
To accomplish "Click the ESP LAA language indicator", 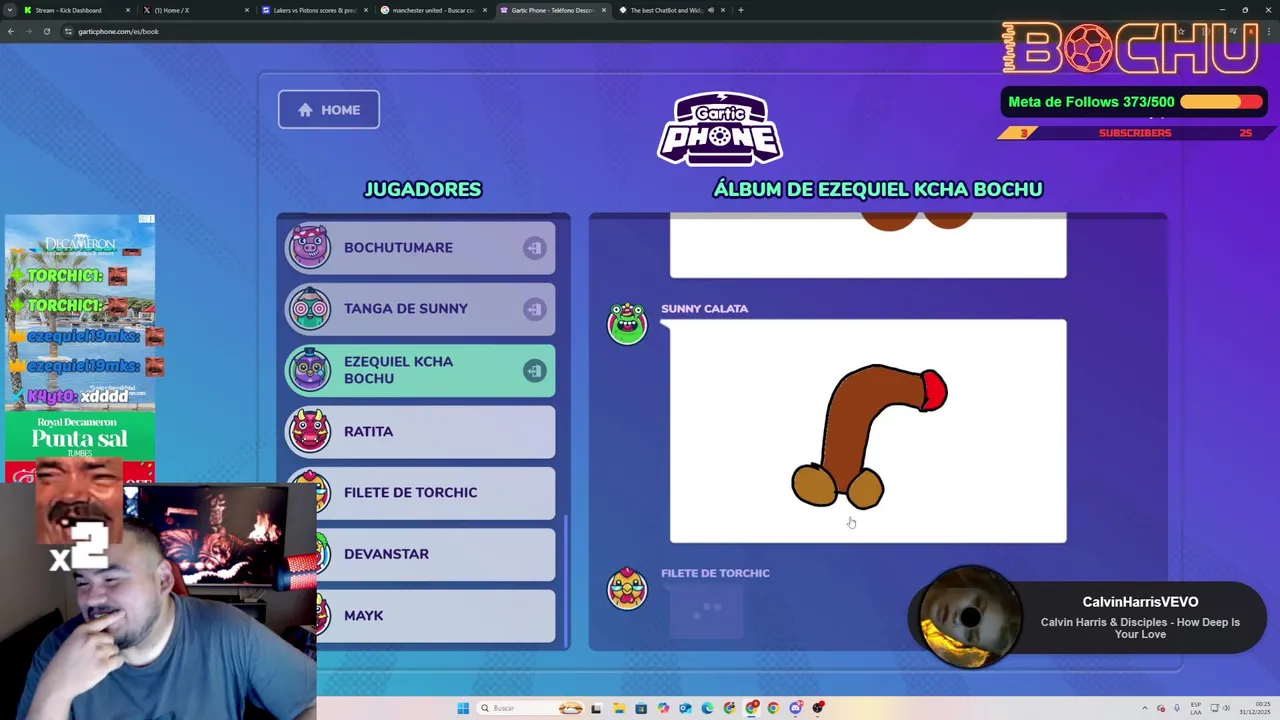I will click(1196, 708).
